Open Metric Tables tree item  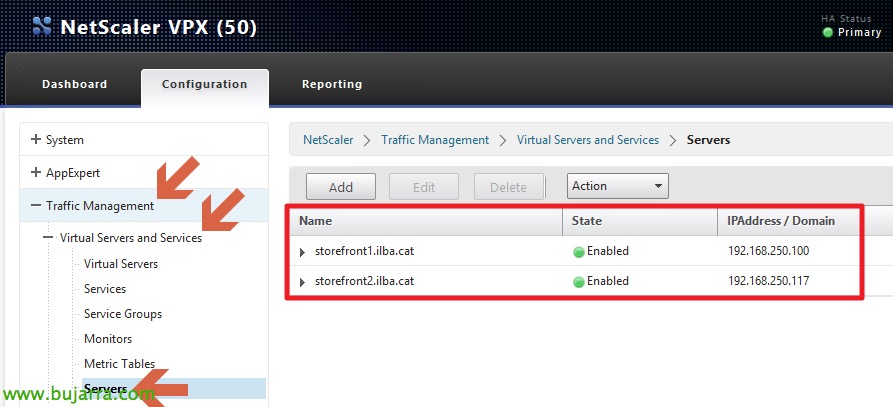[x=120, y=364]
